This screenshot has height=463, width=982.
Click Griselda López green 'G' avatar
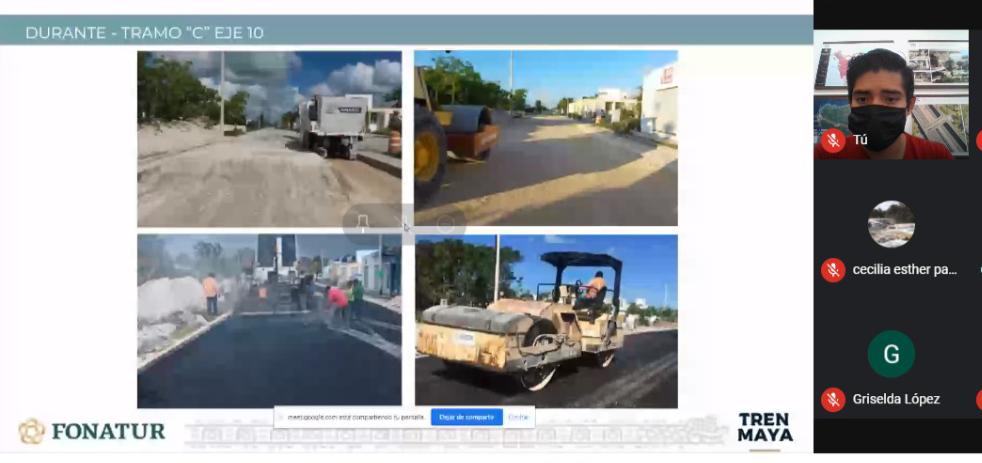pos(890,354)
